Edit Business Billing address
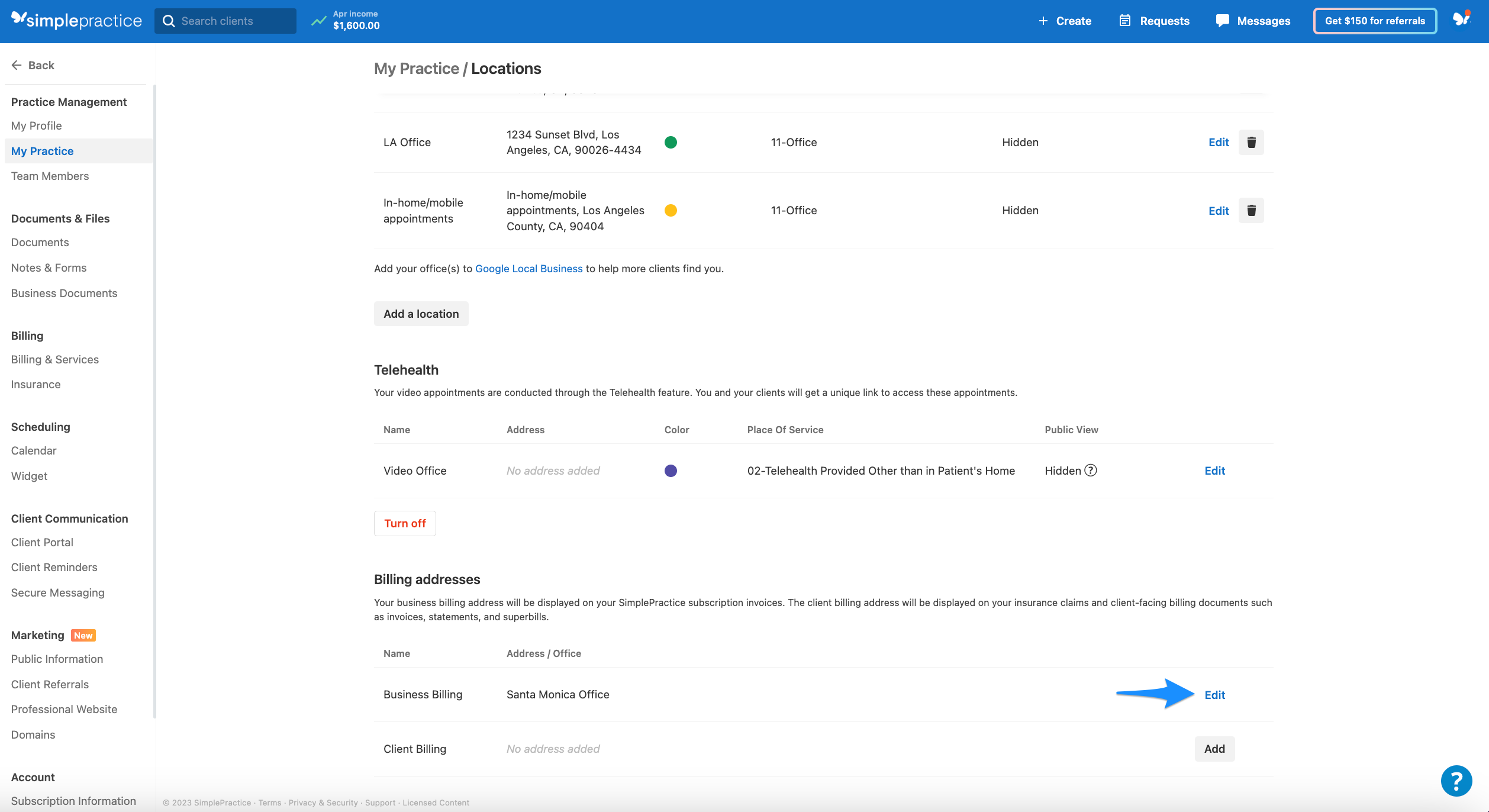This screenshot has width=1489, height=812. [1215, 695]
